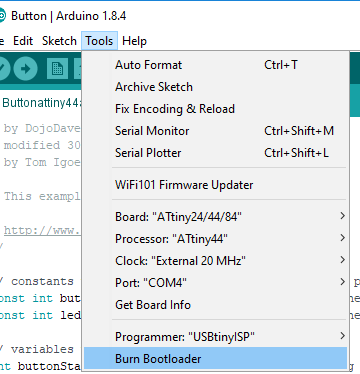Image resolution: width=360 pixels, height=374 pixels.
Task: Switch to the Buttonattiny44 sketch tab
Action: 41,103
